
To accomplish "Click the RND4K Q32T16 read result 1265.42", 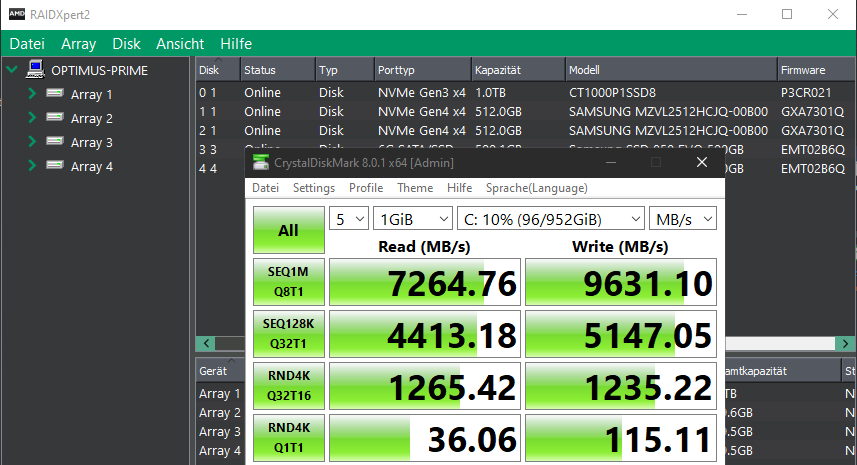I will 425,386.
